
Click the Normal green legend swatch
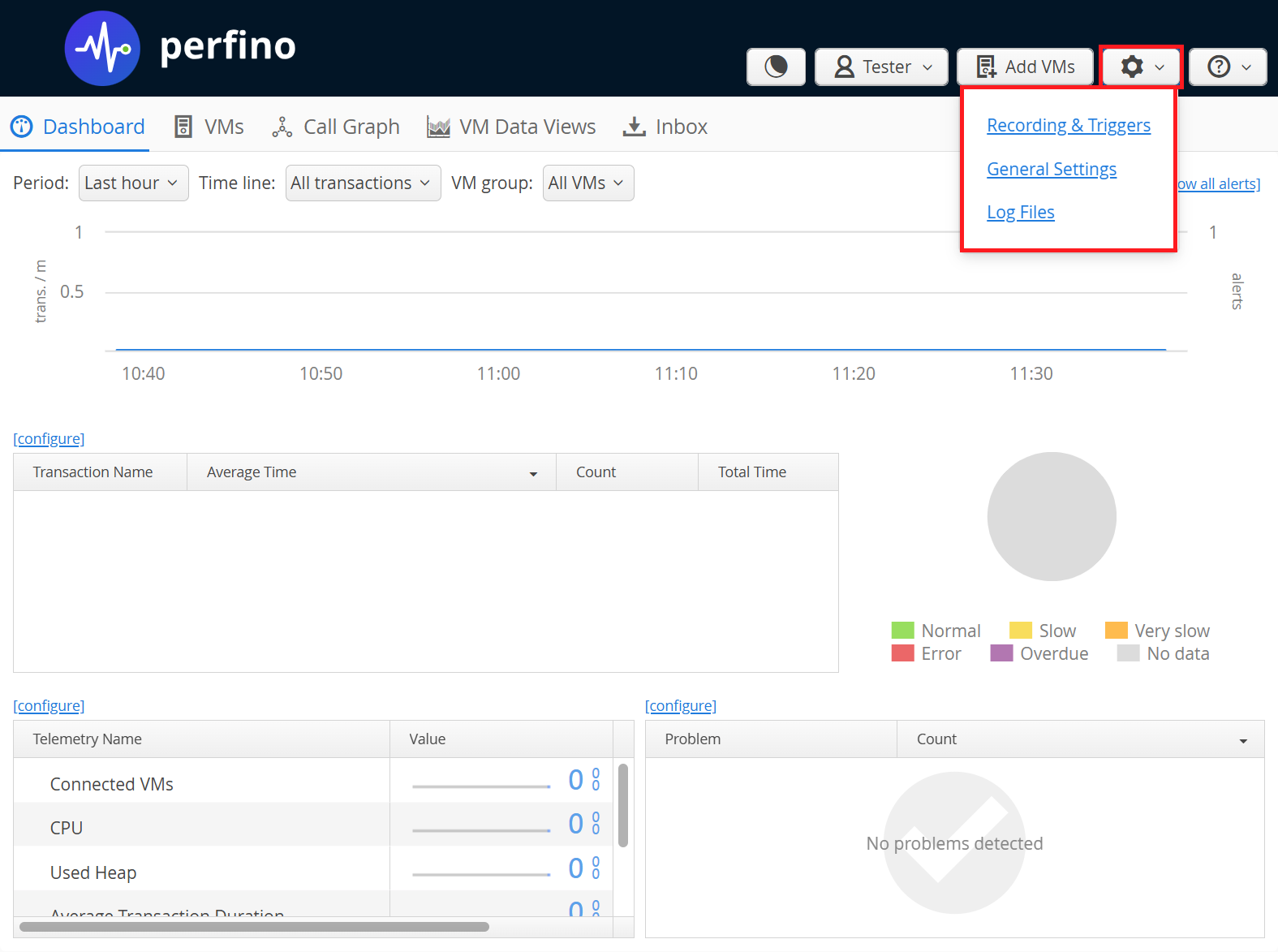click(902, 631)
